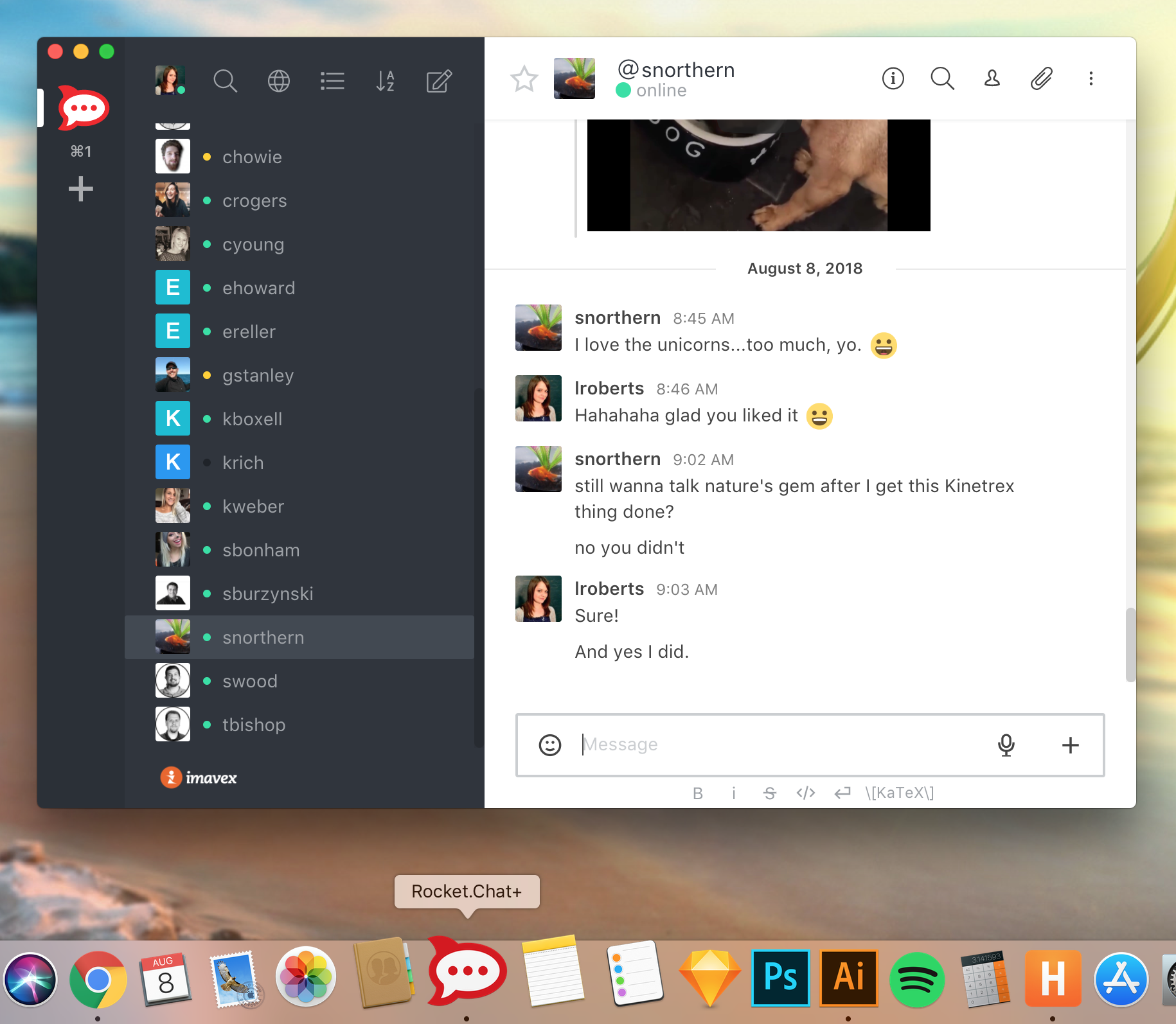Open Siri from the Dock
Viewport: 1176px width, 1024px height.
tap(30, 980)
